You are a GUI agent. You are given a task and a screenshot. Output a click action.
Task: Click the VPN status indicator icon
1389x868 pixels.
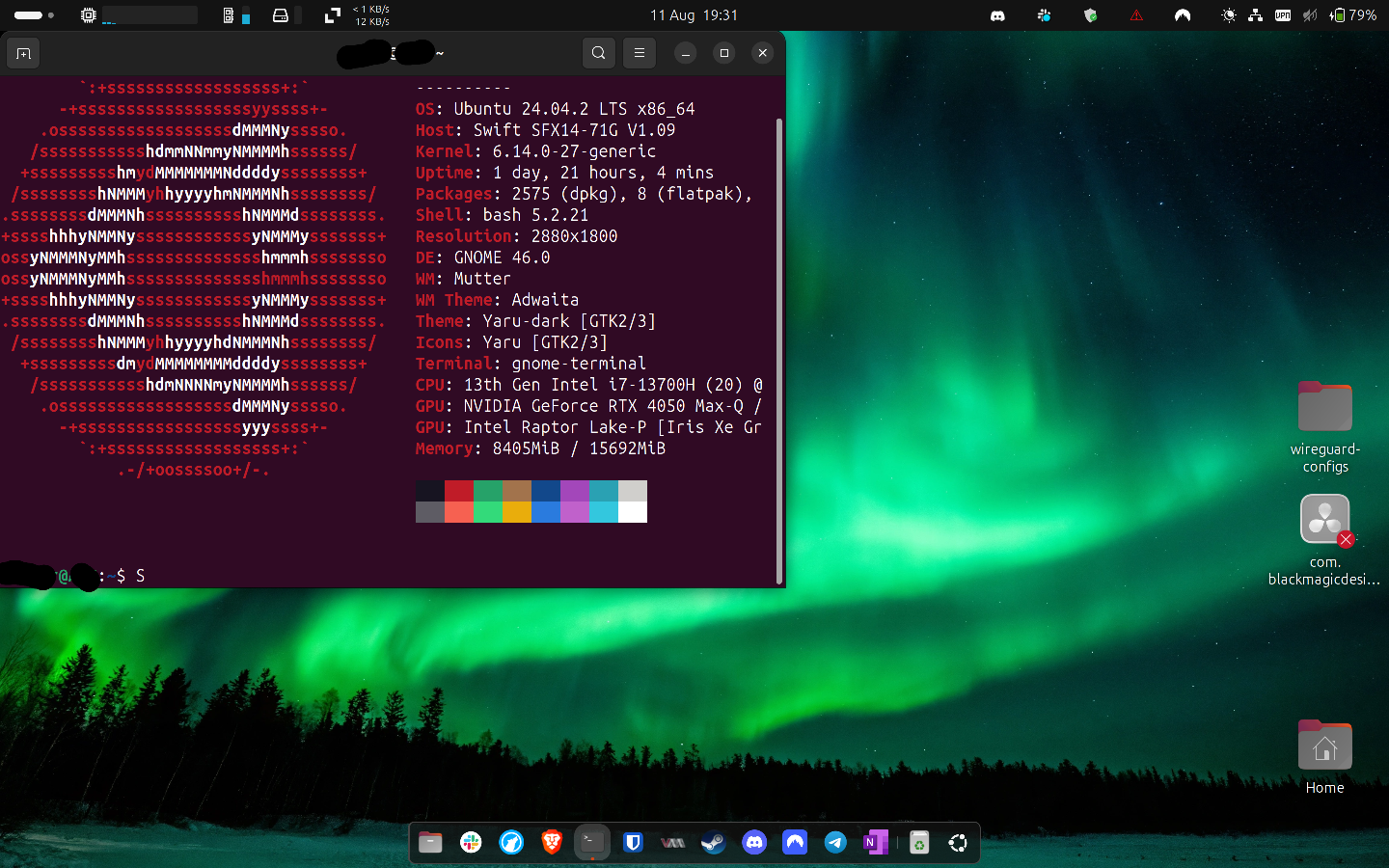(x=1283, y=15)
